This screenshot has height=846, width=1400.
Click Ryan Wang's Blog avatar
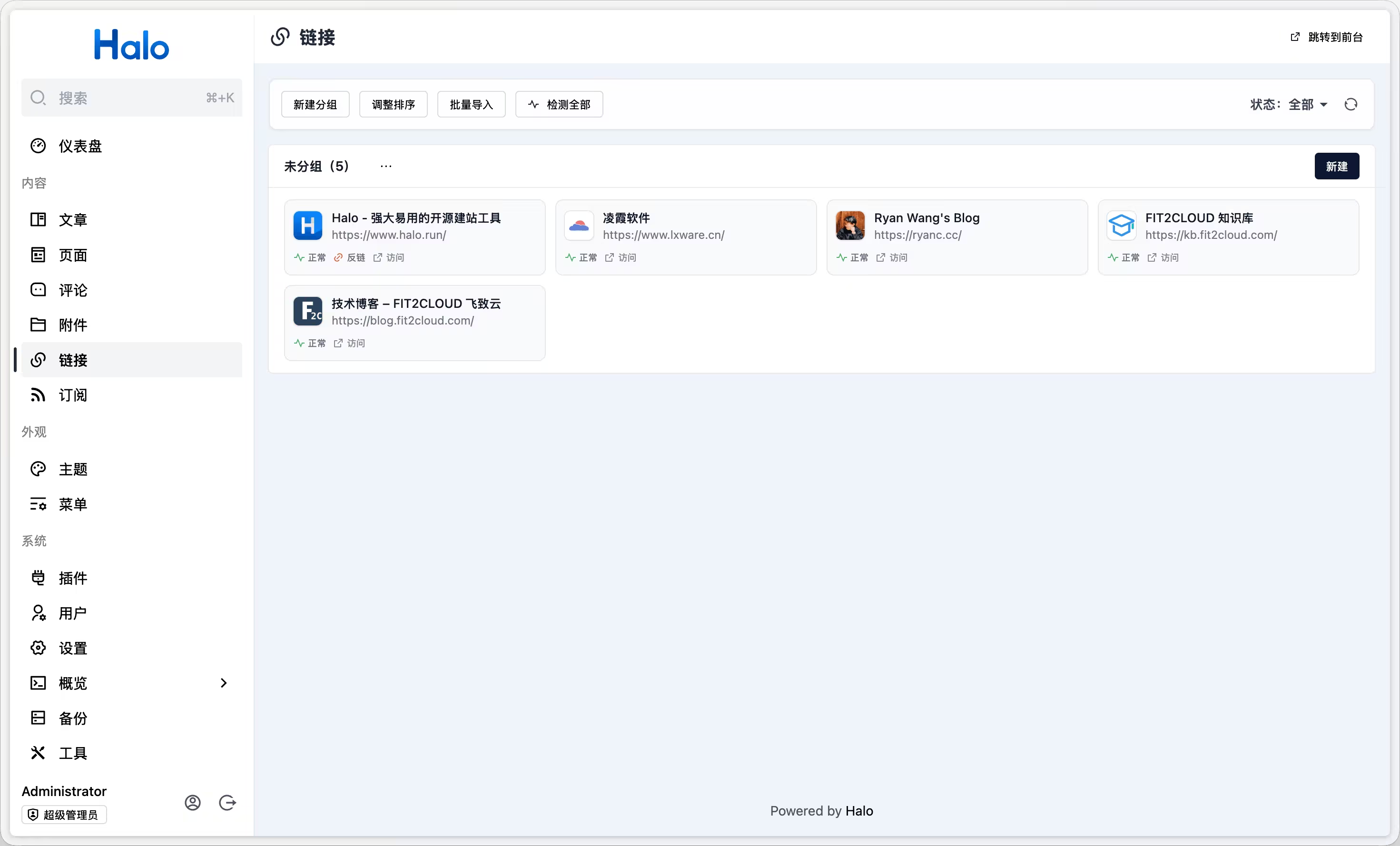click(x=850, y=226)
